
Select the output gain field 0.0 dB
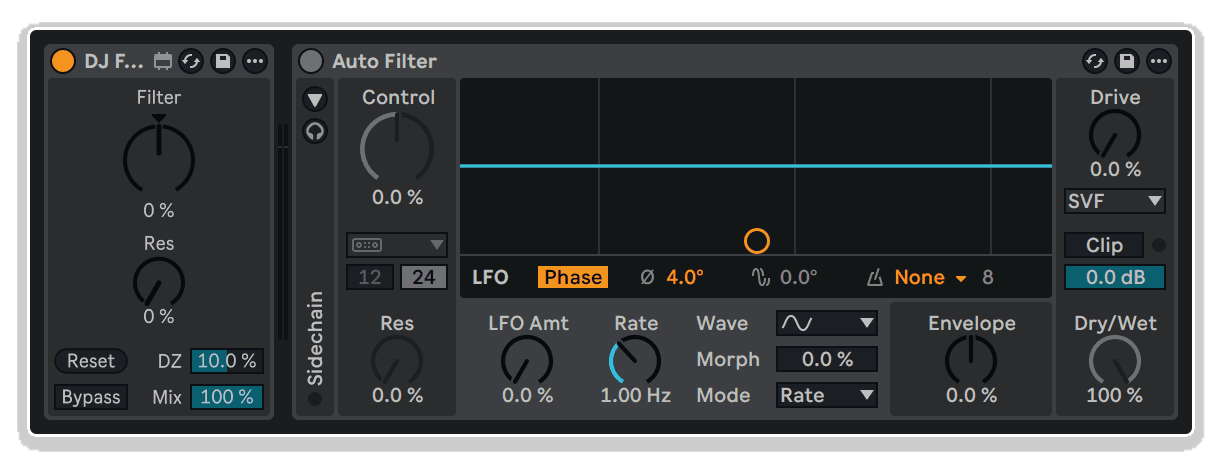[1114, 277]
